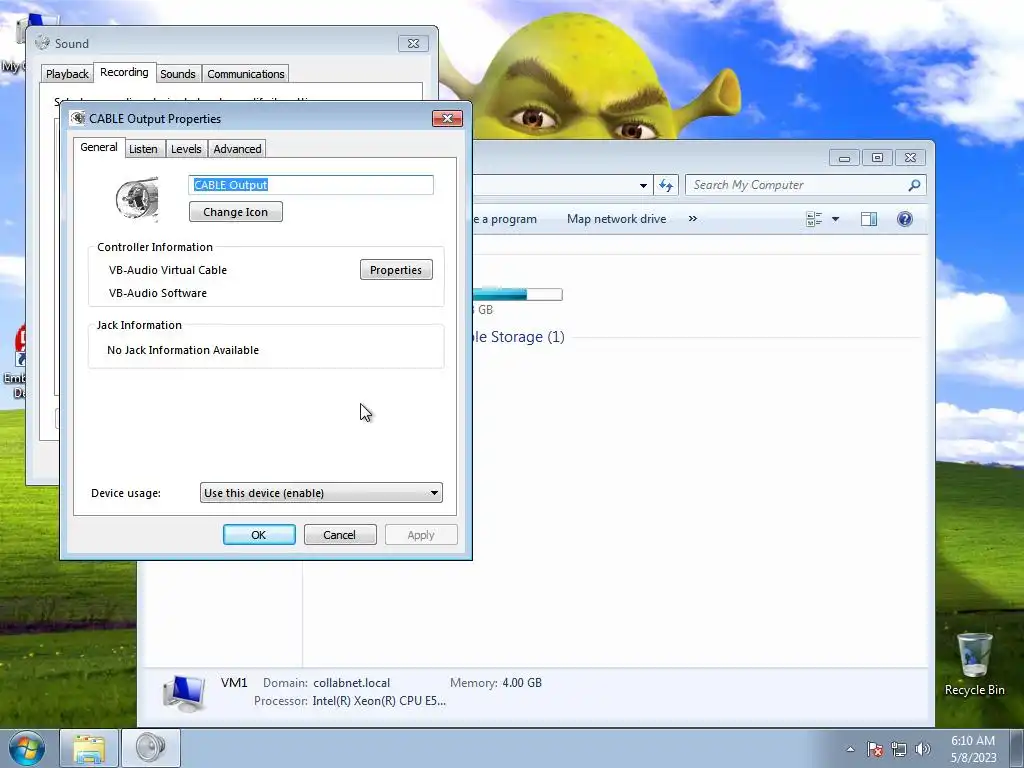Image resolution: width=1024 pixels, height=768 pixels.
Task: Minimize the Explorer window
Action: [844, 158]
